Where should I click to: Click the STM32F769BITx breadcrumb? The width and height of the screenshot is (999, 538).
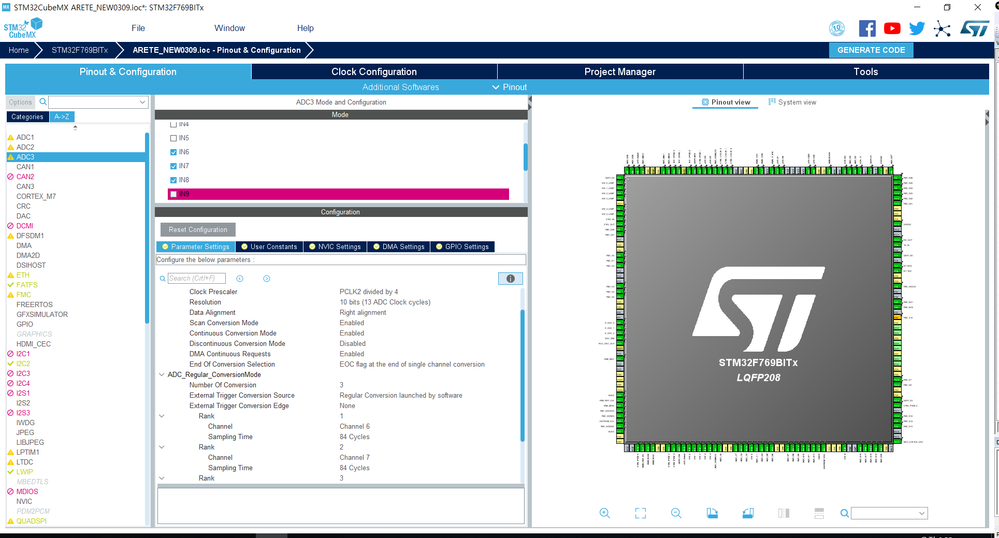[80, 50]
